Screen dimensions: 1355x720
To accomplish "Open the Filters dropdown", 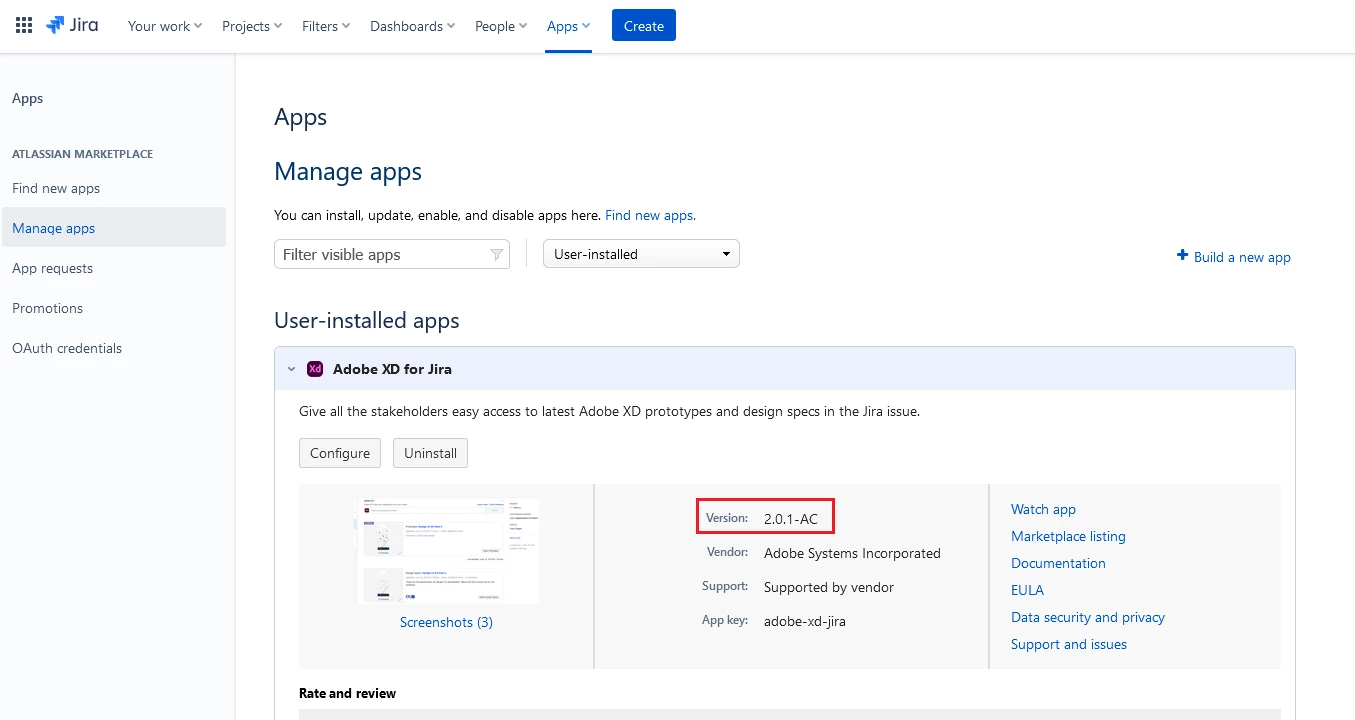I will 326,26.
